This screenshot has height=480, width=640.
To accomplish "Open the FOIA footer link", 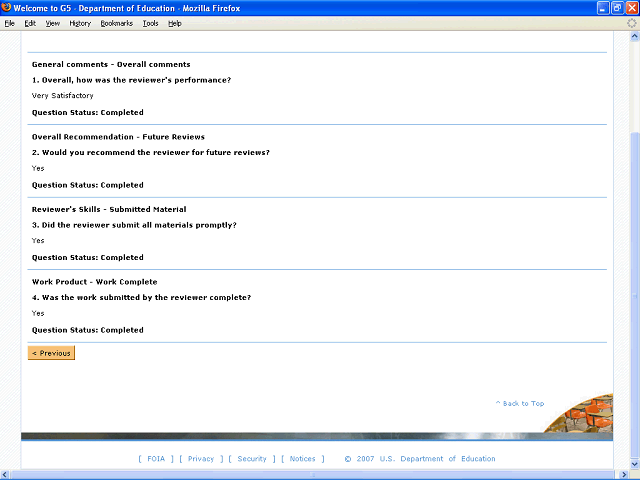I will 156,459.
